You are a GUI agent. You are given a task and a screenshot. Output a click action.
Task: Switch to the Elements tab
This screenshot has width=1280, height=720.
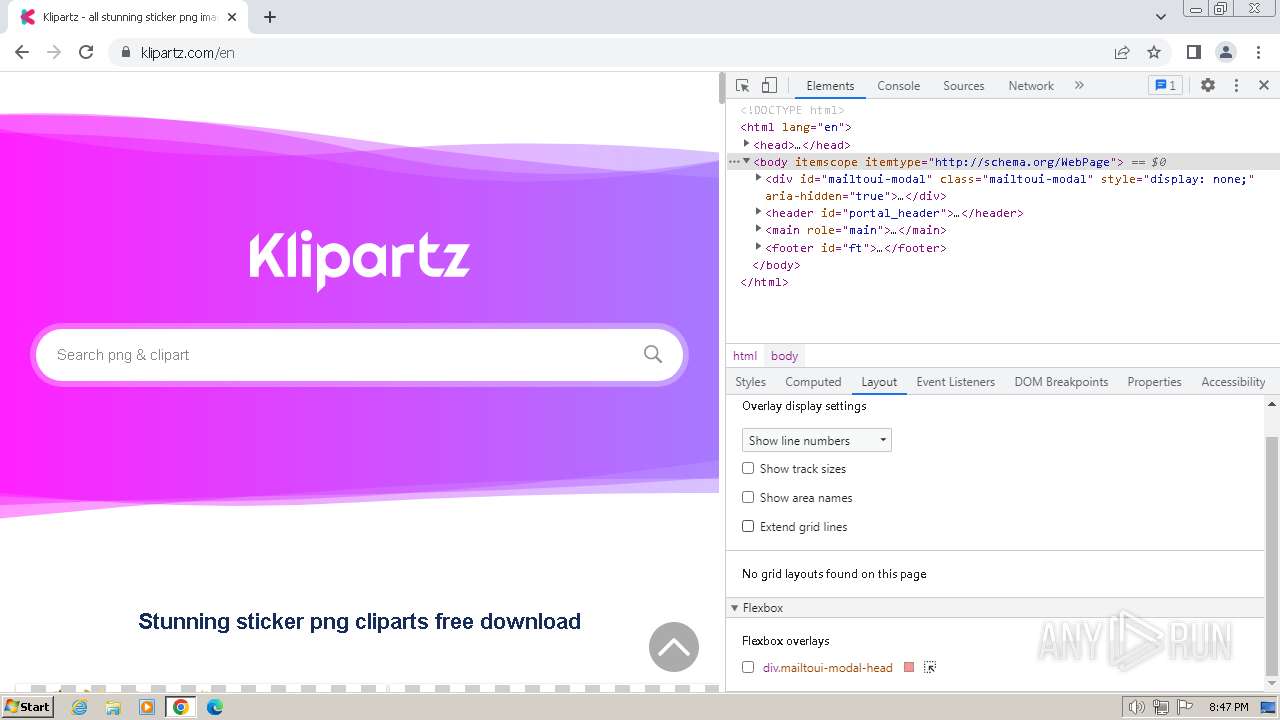pyautogui.click(x=830, y=86)
